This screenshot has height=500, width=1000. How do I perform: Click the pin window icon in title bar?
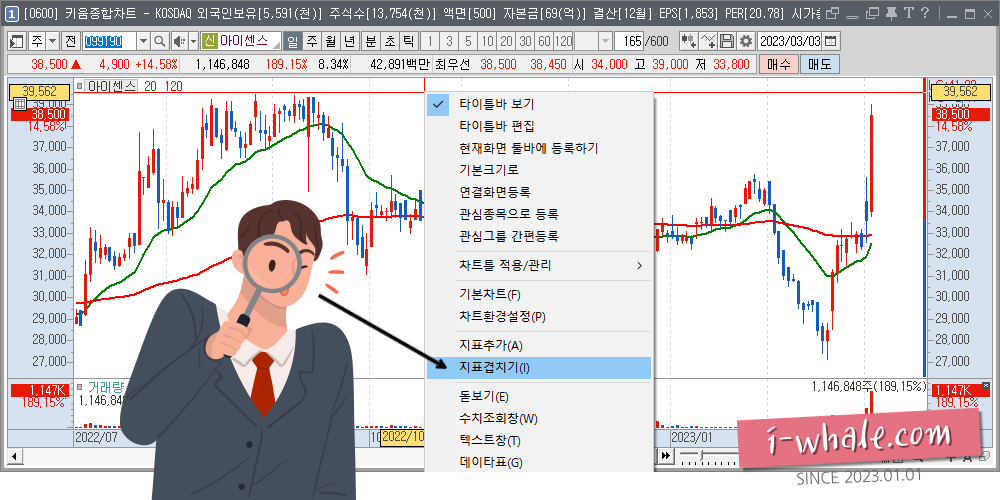[891, 13]
